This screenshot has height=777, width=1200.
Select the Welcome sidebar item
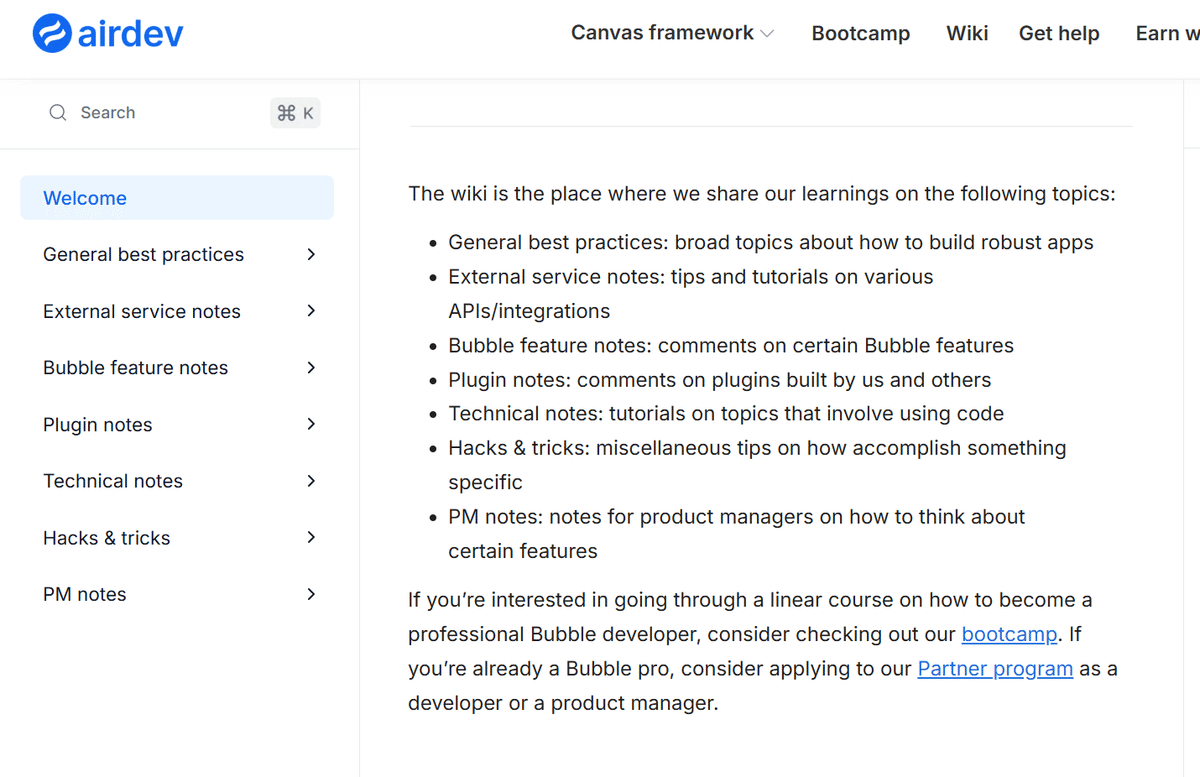tap(85, 198)
